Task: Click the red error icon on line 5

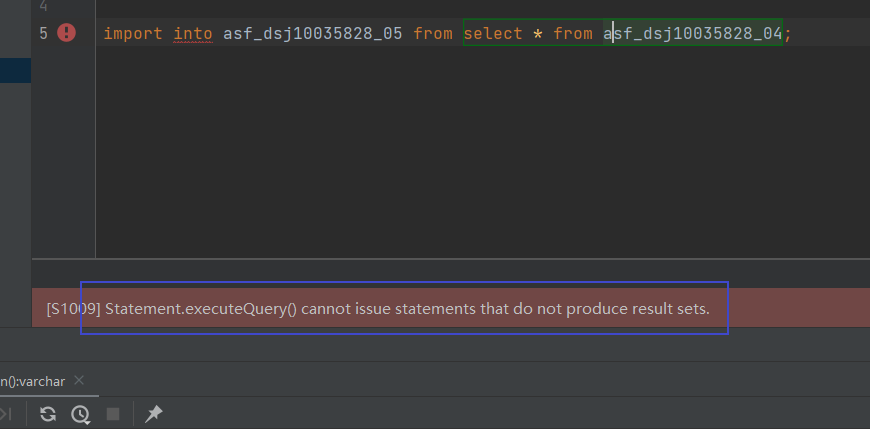Action: [67, 33]
